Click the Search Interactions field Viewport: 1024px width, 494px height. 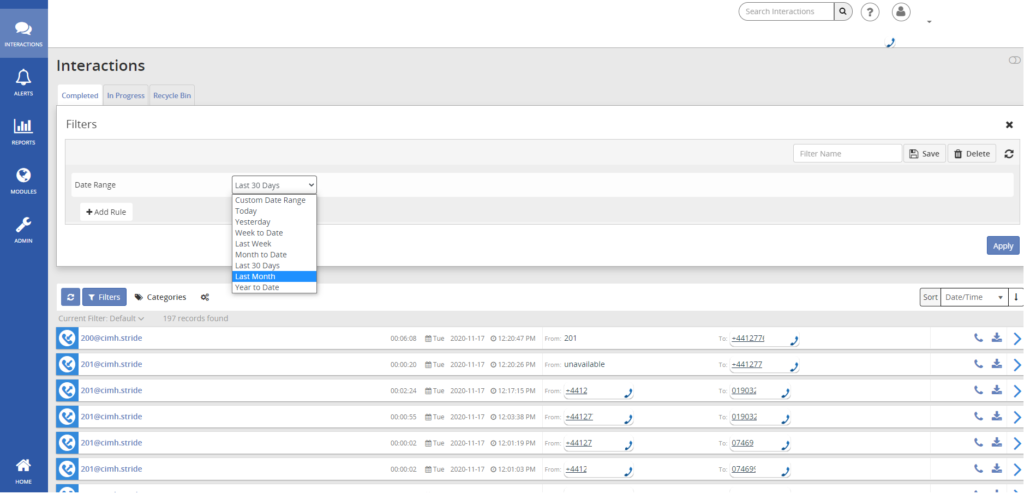click(786, 11)
